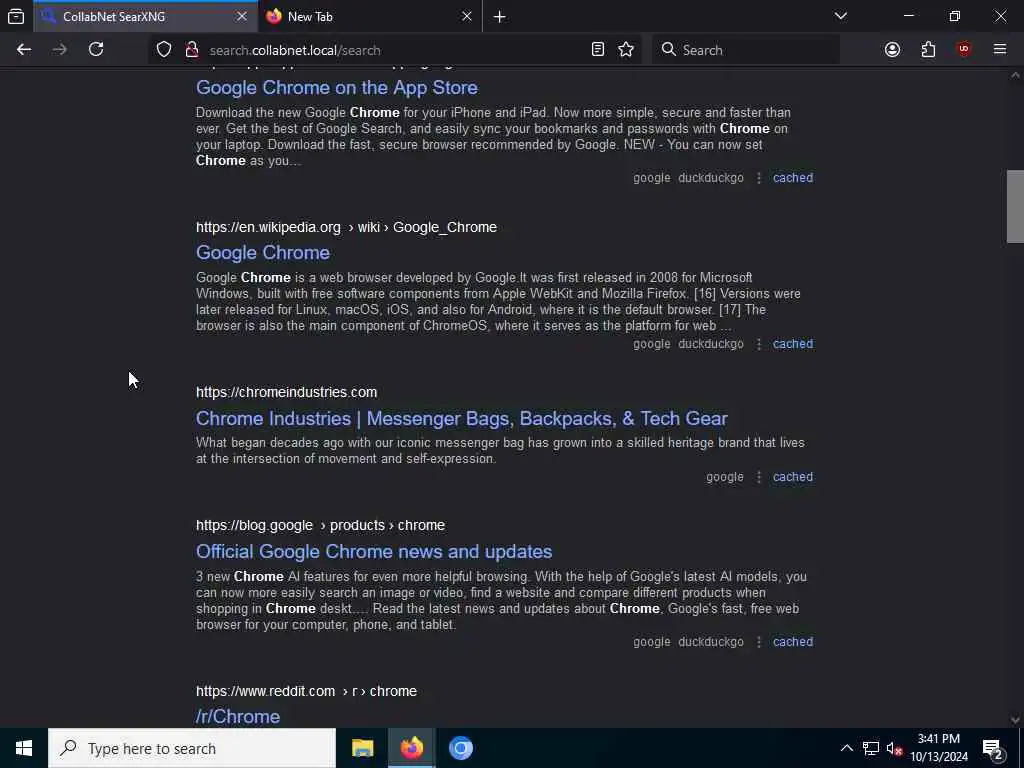Open cached link for the Chrome Industries result
This screenshot has width=1024, height=768.
pos(793,477)
